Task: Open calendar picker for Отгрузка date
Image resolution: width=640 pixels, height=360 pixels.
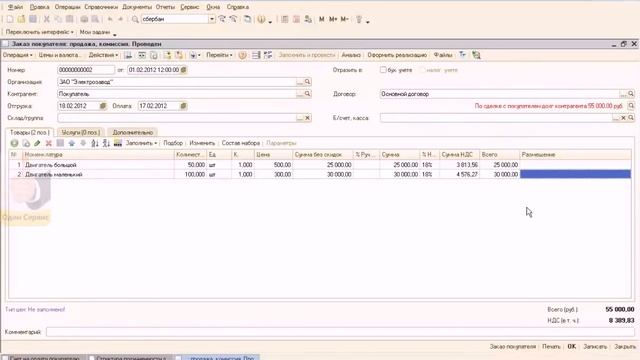Action: click(x=103, y=106)
